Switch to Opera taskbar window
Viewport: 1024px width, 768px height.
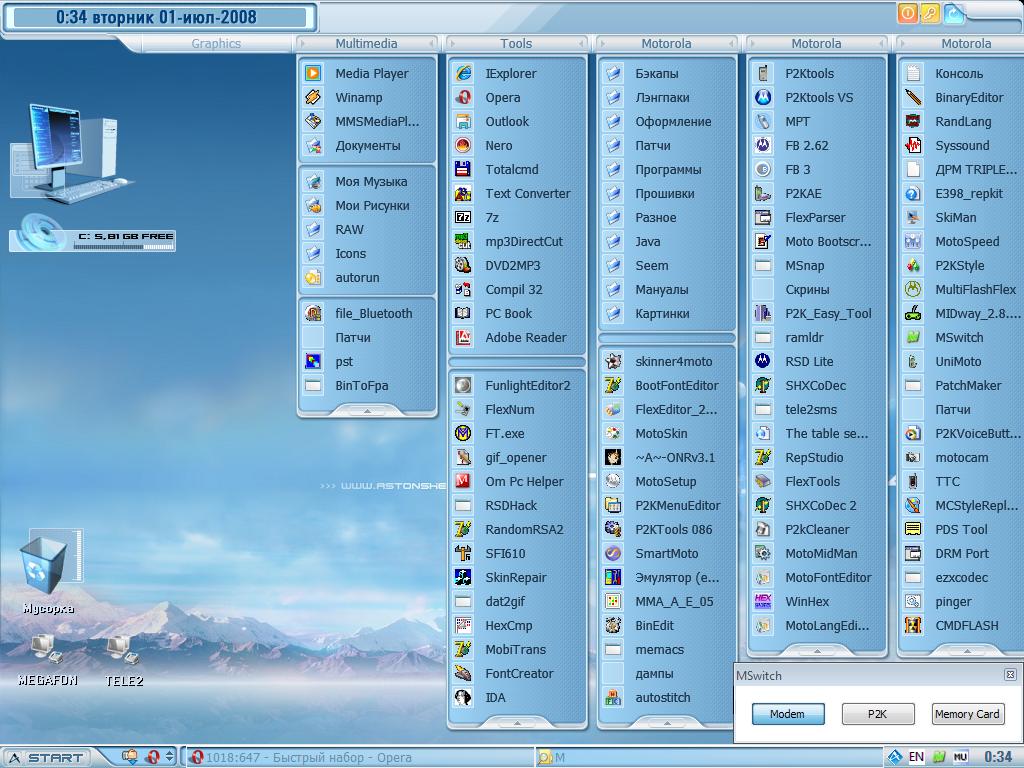359,758
